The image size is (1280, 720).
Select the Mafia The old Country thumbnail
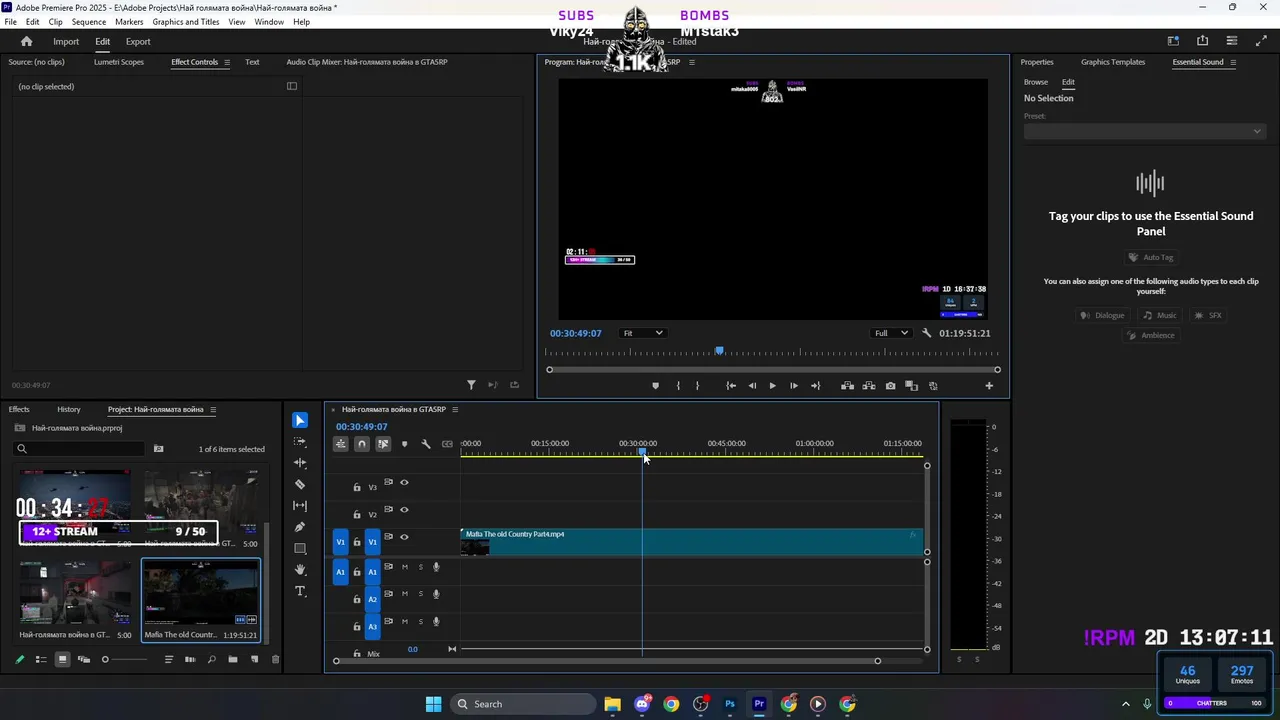click(x=201, y=593)
